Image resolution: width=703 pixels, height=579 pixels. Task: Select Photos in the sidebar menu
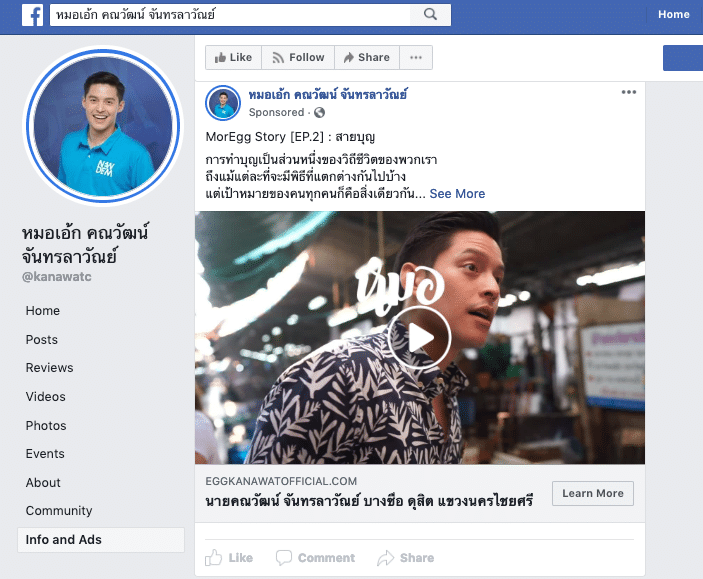(46, 426)
